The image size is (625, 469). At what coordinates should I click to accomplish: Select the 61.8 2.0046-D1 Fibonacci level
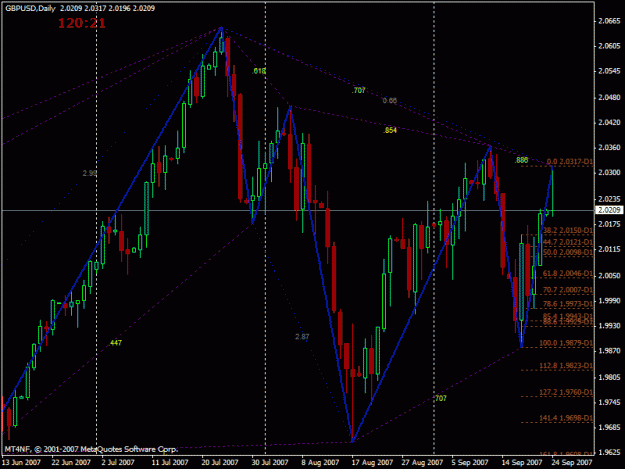(x=568, y=273)
